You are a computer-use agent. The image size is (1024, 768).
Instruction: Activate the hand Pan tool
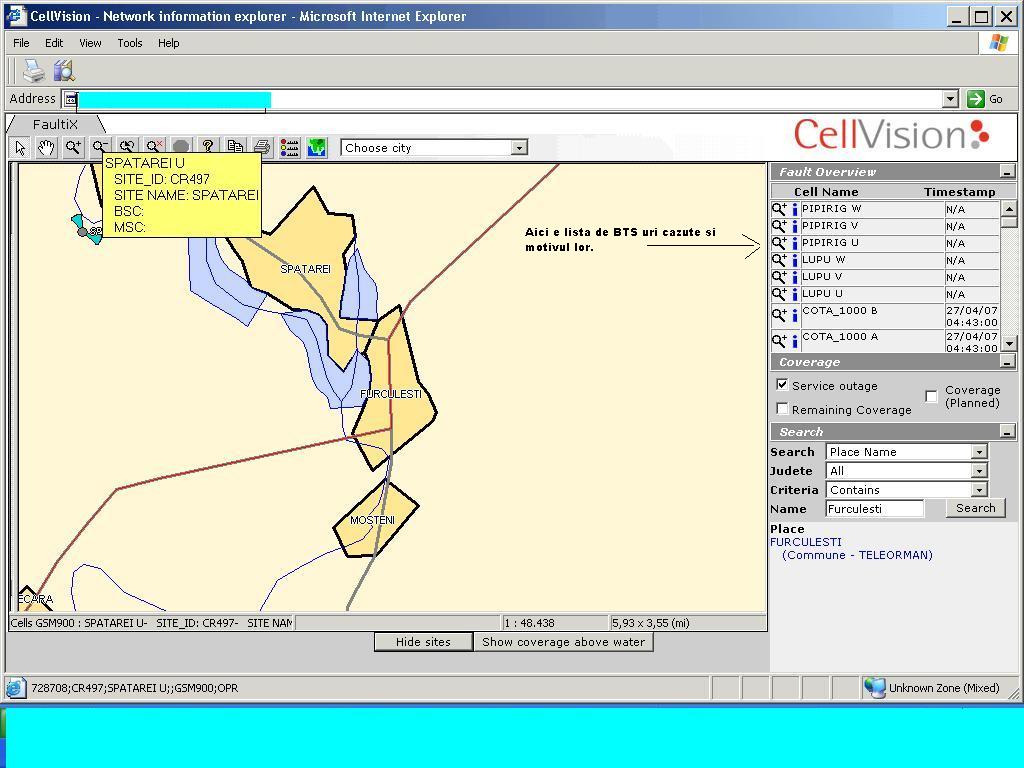[46, 148]
